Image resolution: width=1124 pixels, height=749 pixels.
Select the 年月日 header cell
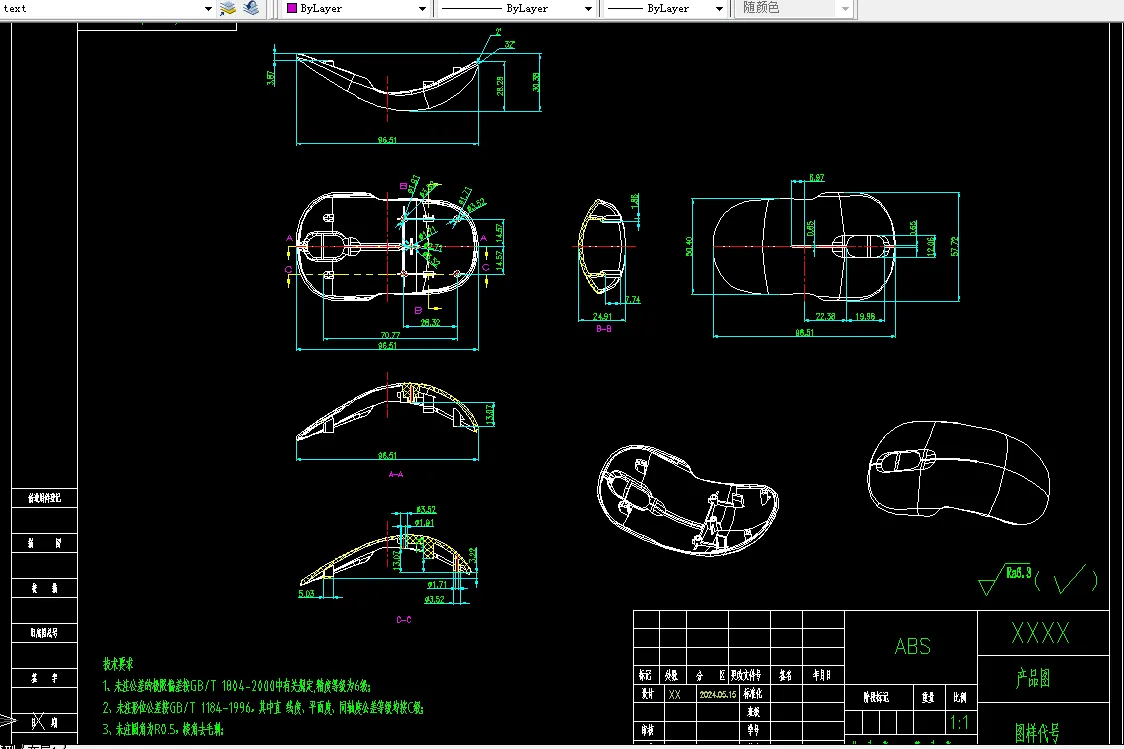[821, 675]
